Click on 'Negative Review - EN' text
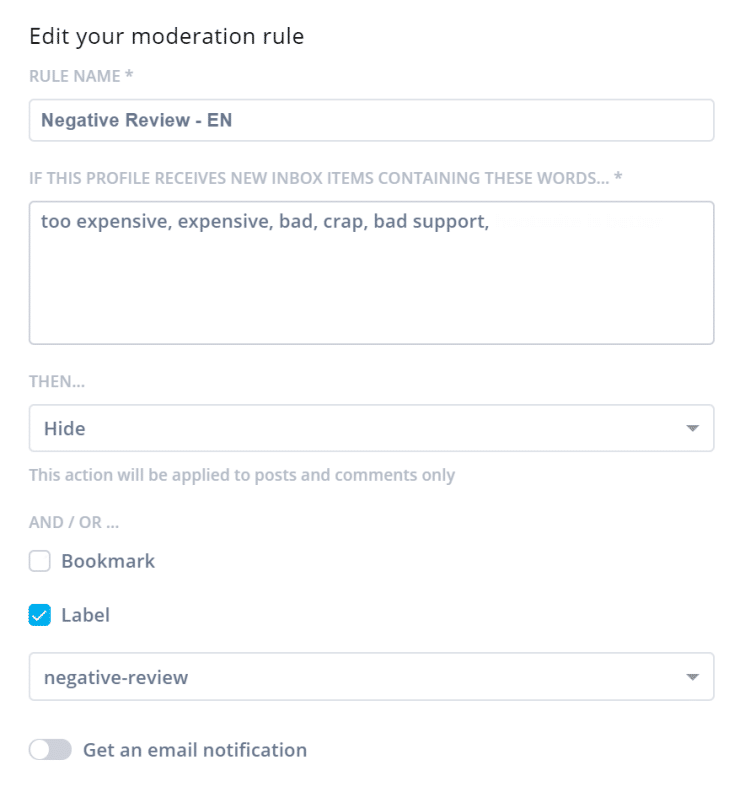Viewport: 734px width, 800px height. pyautogui.click(x=137, y=120)
